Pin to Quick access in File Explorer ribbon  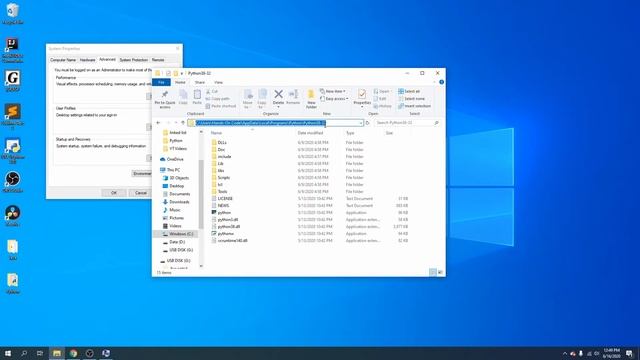coord(165,99)
